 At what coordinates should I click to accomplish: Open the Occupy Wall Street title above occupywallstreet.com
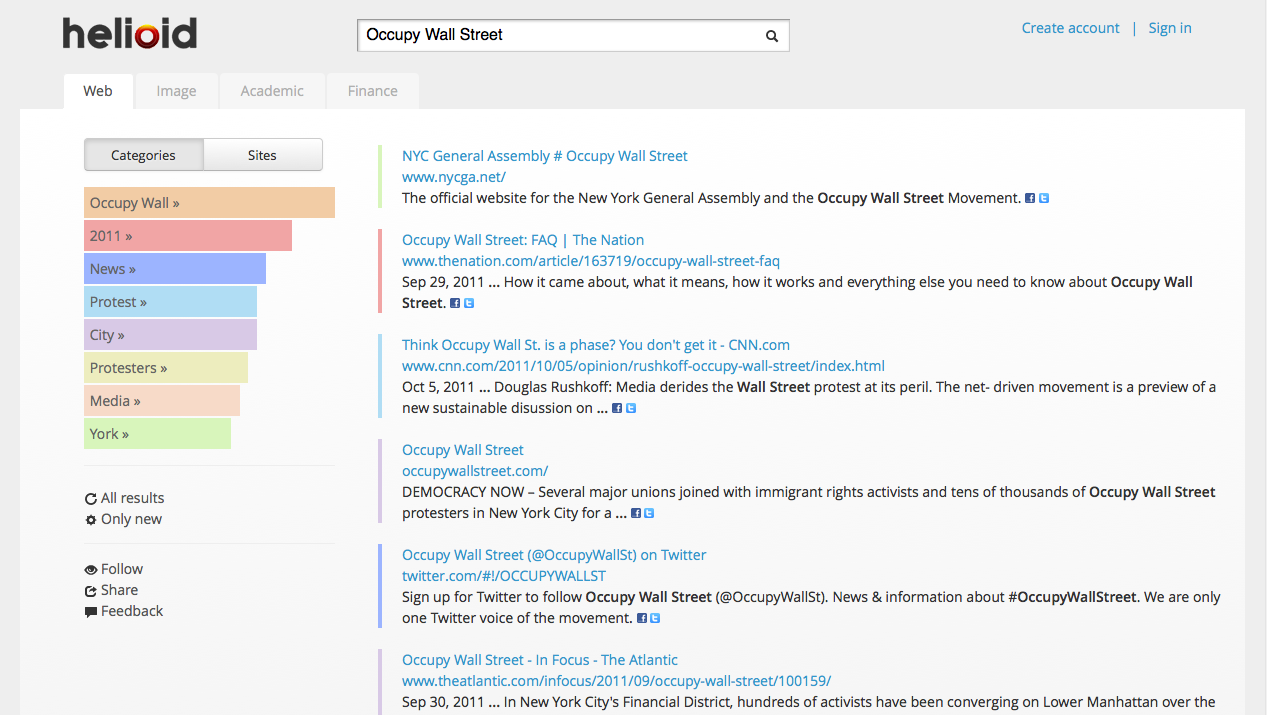click(x=463, y=450)
